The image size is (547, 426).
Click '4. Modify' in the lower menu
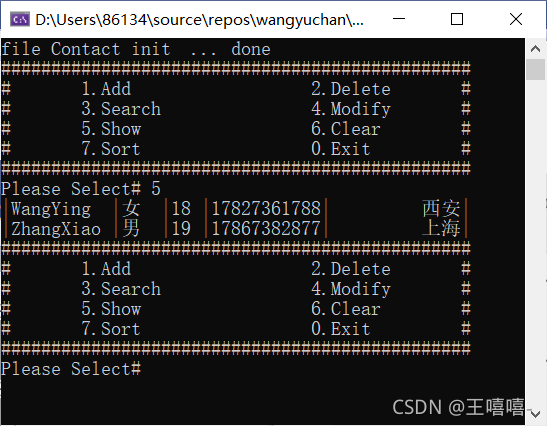click(351, 289)
